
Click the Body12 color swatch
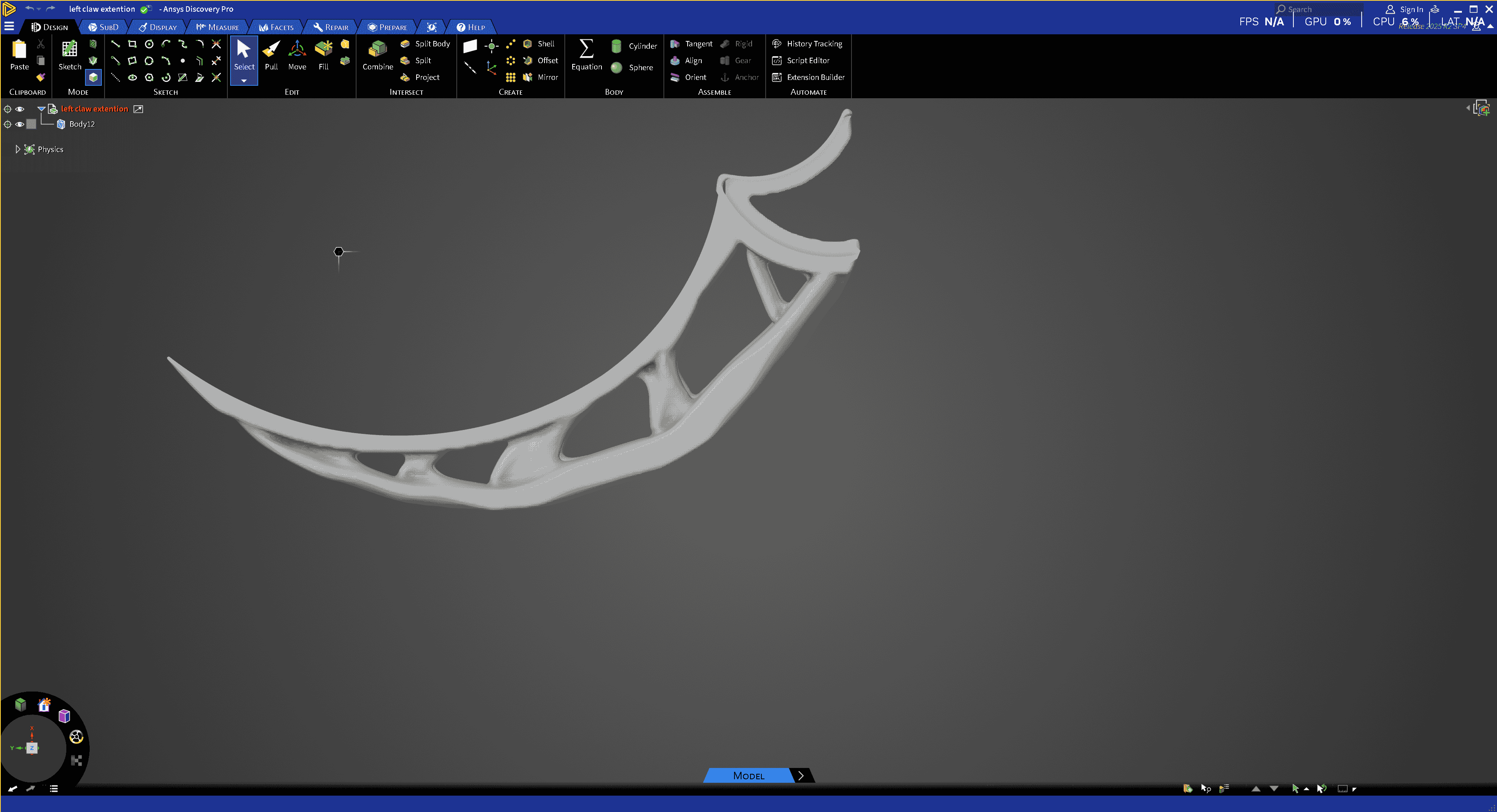pyautogui.click(x=31, y=124)
